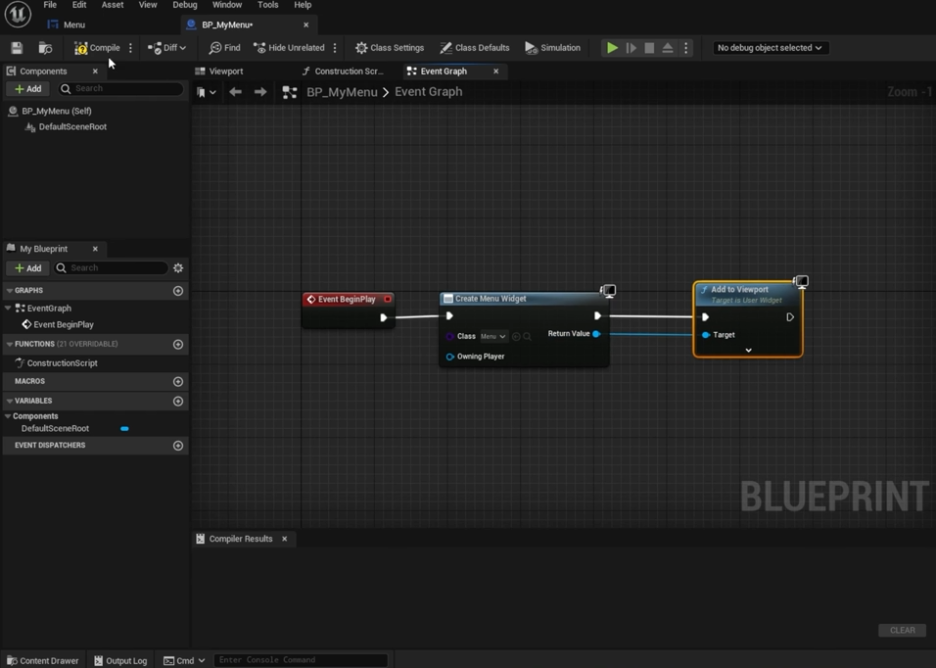The image size is (936, 668).
Task: Add a new event dispatcher with plus icon
Action: pos(178,446)
